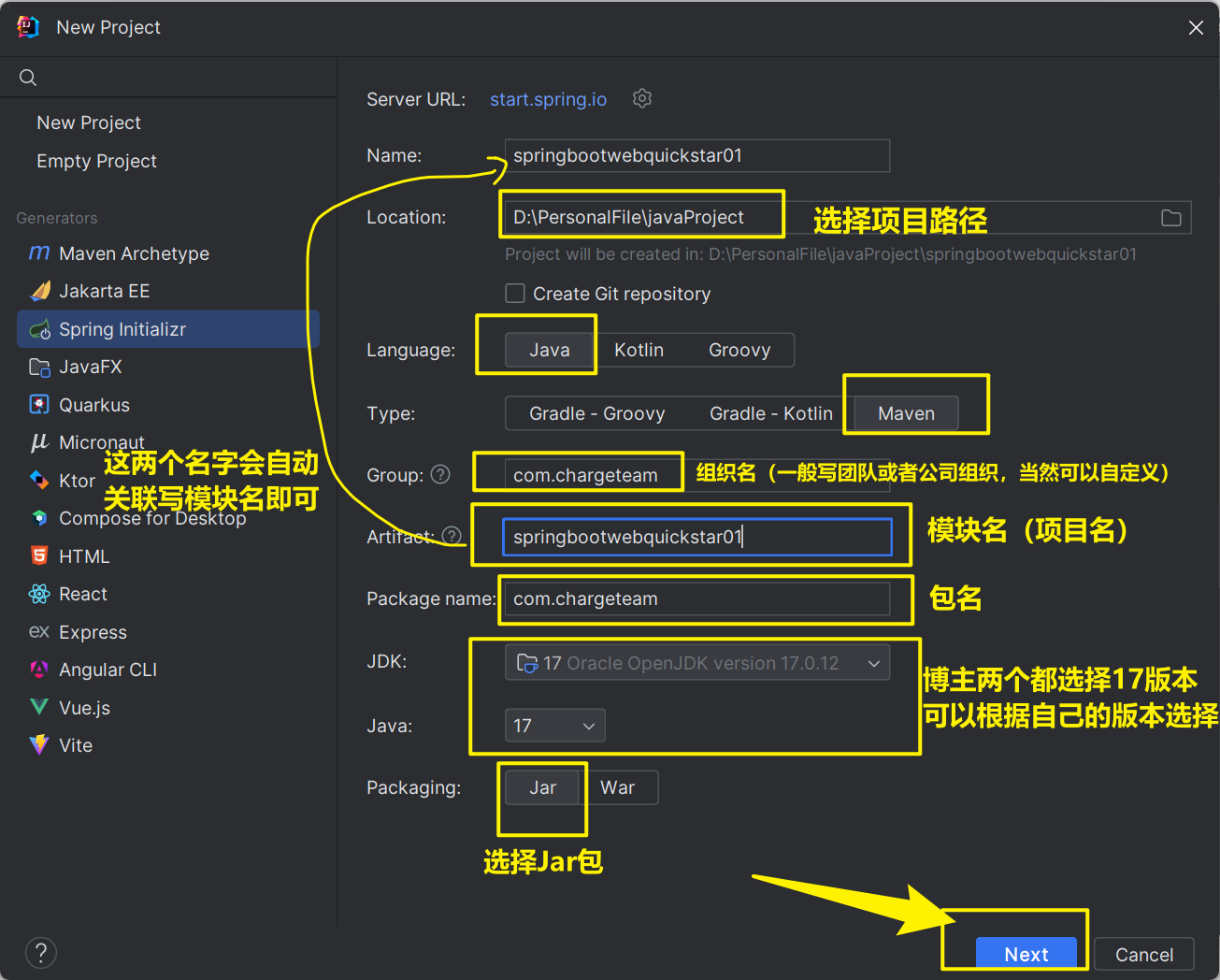1220x980 pixels.
Task: Click Vue.js logo icon
Action: pyautogui.click(x=39, y=707)
